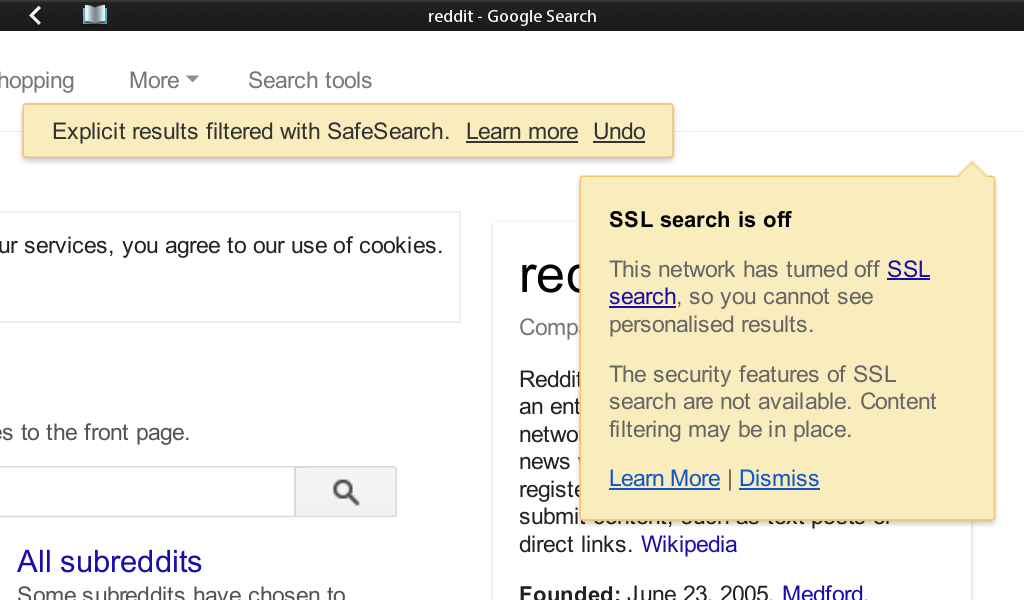Screen dimensions: 1024x600
Task: Click the Founded label in knowledge panel
Action: click(569, 592)
